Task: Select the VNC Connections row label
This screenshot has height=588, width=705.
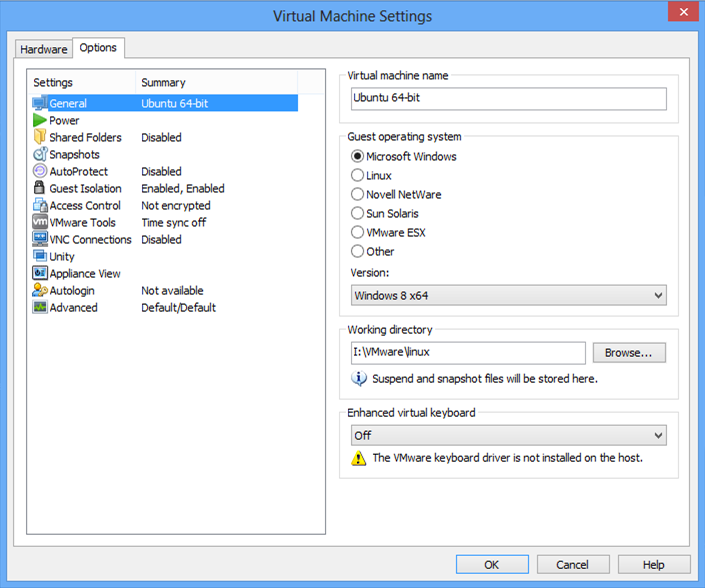Action: pos(90,240)
